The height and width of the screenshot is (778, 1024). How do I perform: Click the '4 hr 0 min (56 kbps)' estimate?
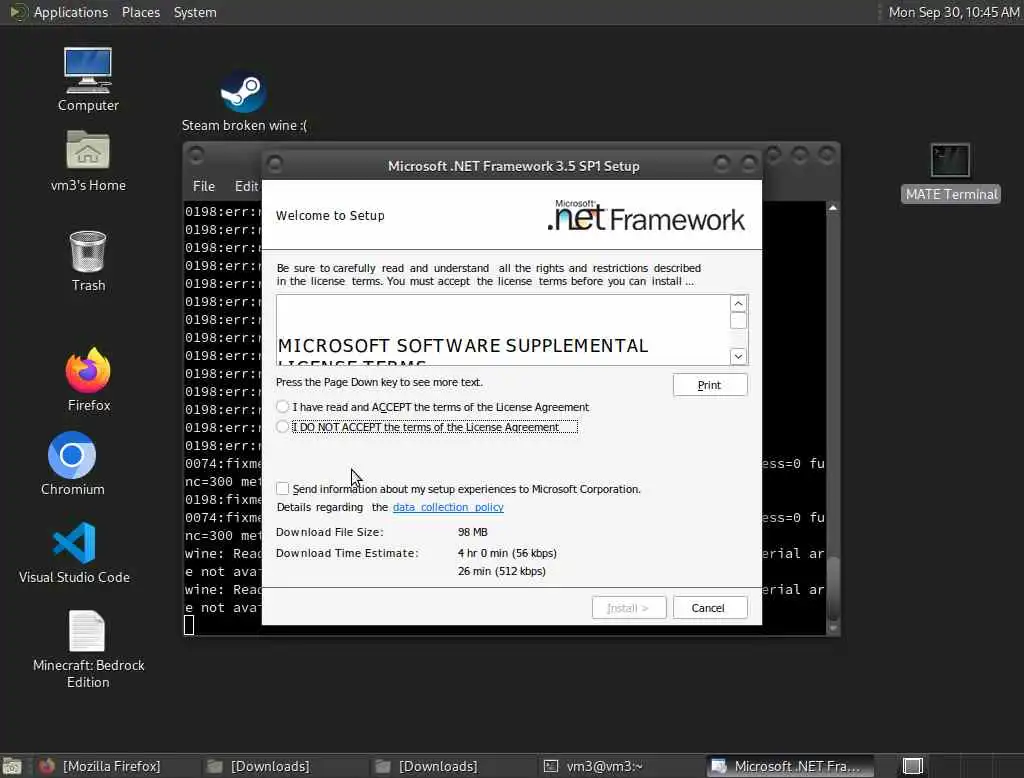[x=507, y=553]
